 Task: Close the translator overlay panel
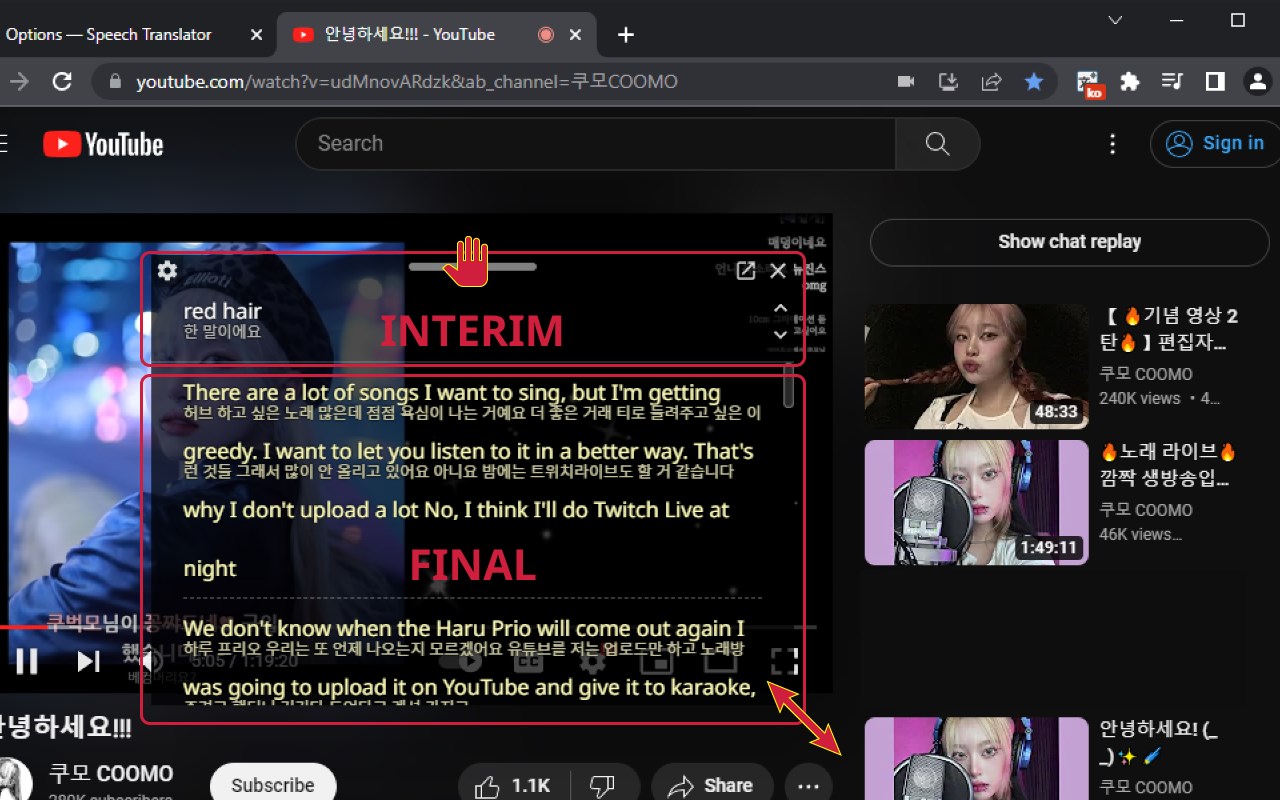[778, 271]
